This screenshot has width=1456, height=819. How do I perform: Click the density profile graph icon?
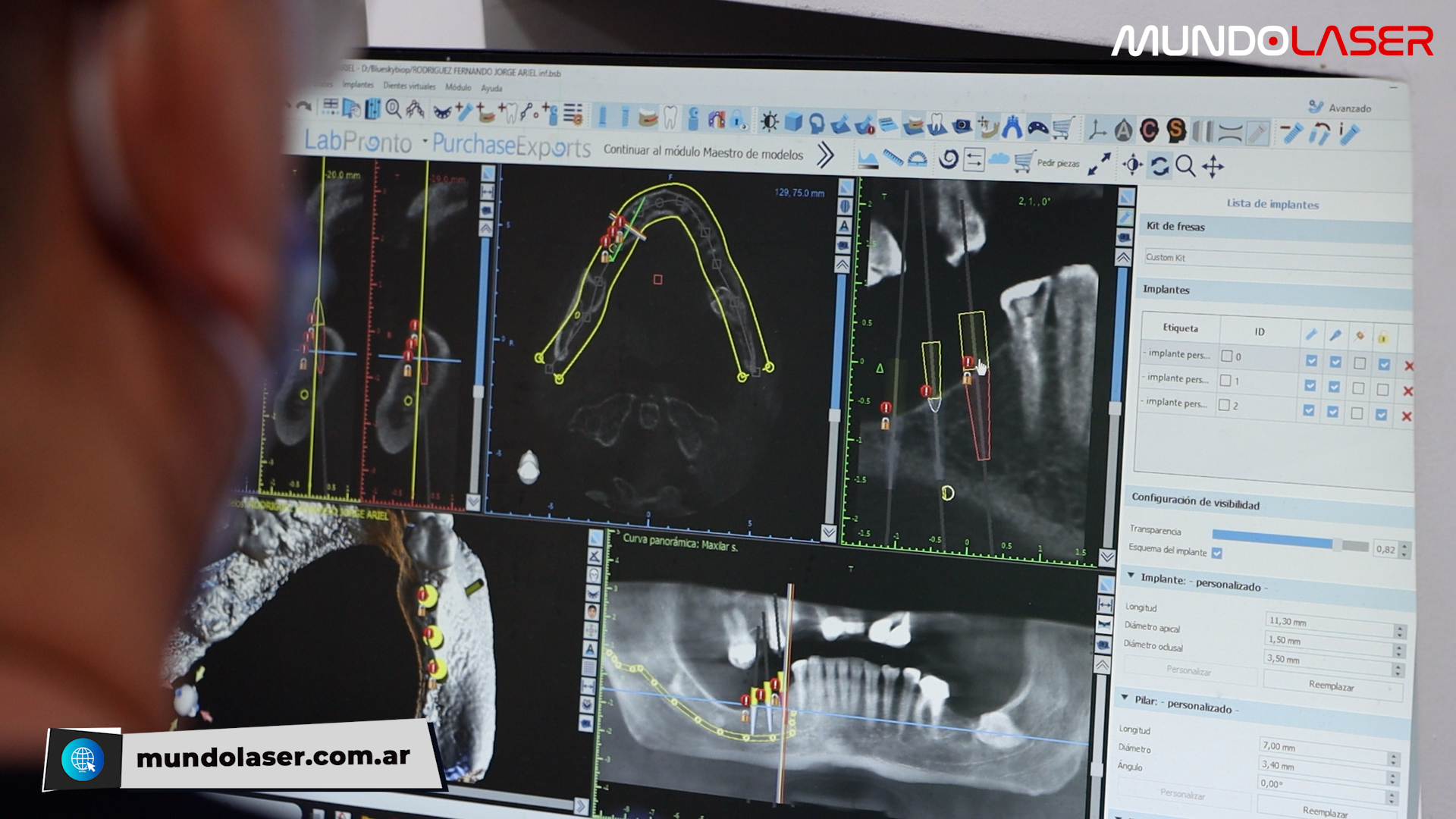tap(868, 158)
